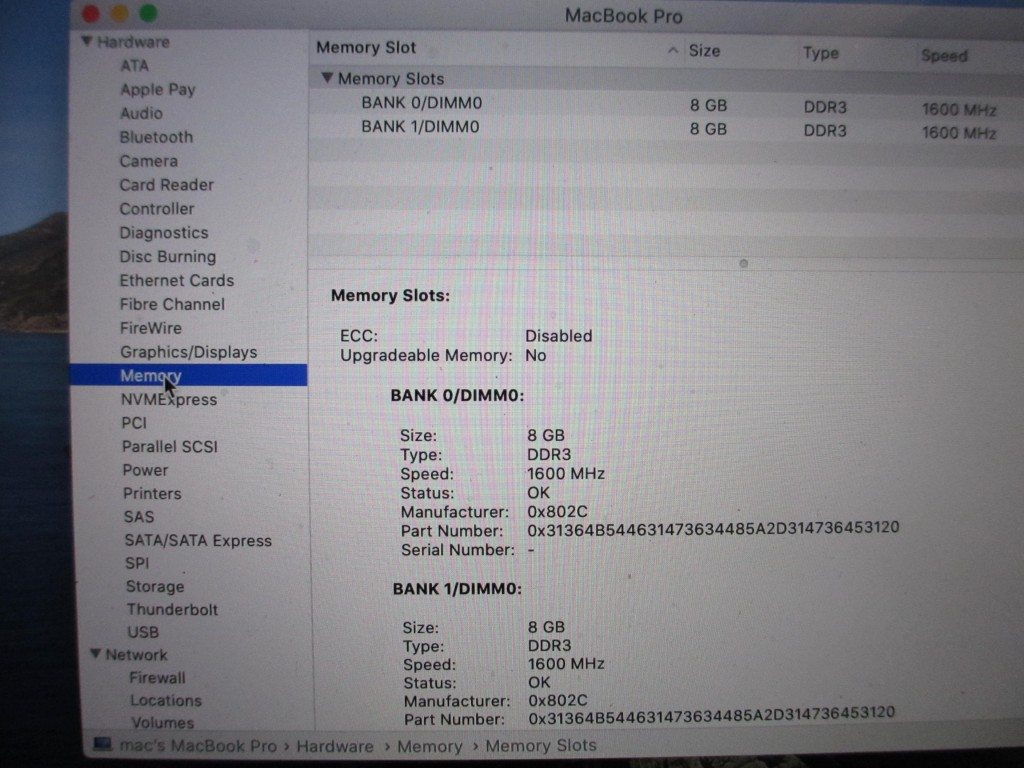Select FireWire in the sidebar
This screenshot has height=768, width=1024.
[151, 328]
